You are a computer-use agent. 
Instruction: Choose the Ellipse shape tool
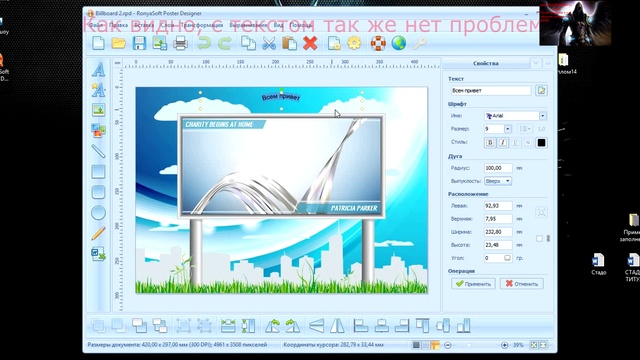click(98, 213)
